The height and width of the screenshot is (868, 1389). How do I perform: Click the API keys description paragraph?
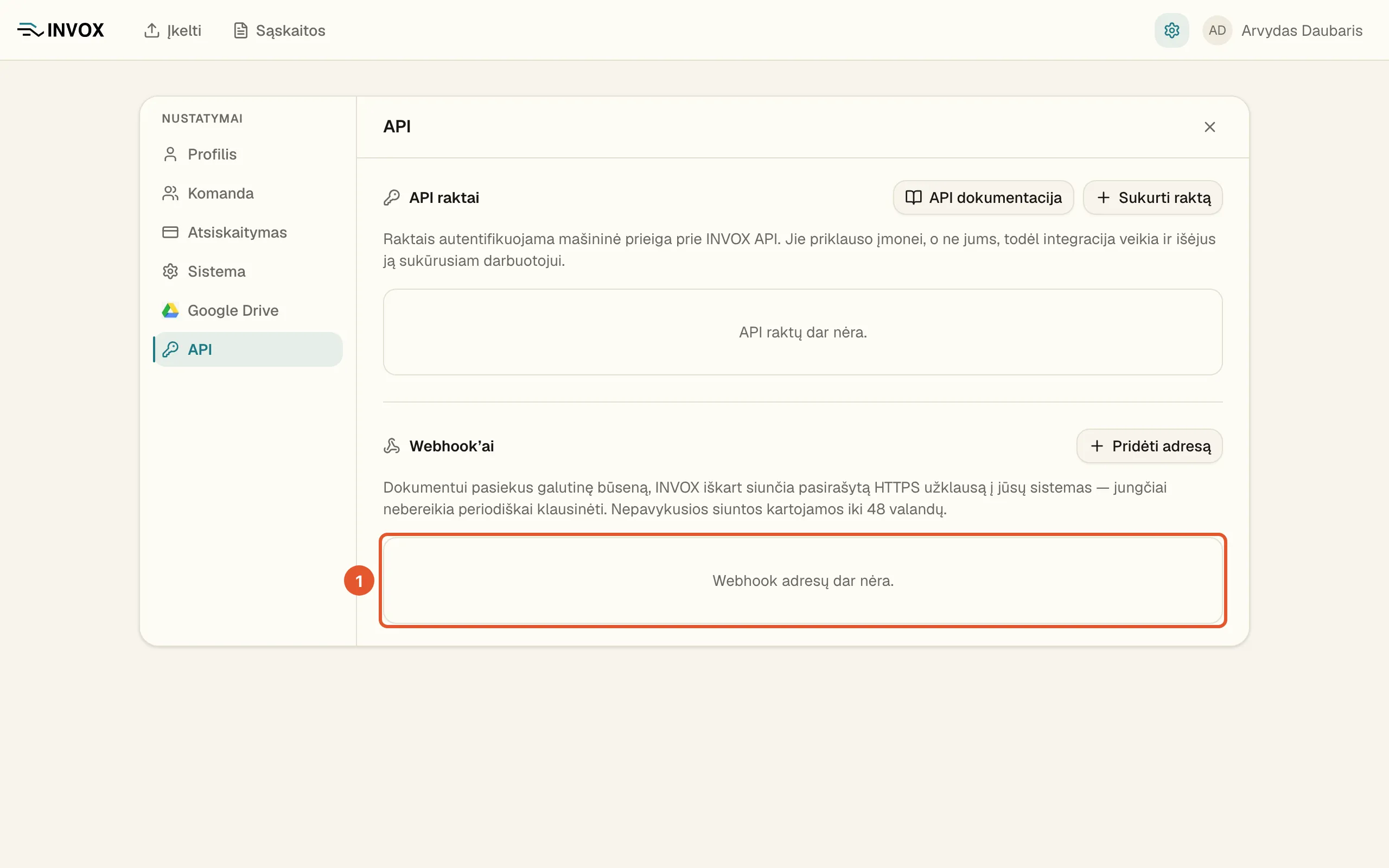[799, 250]
